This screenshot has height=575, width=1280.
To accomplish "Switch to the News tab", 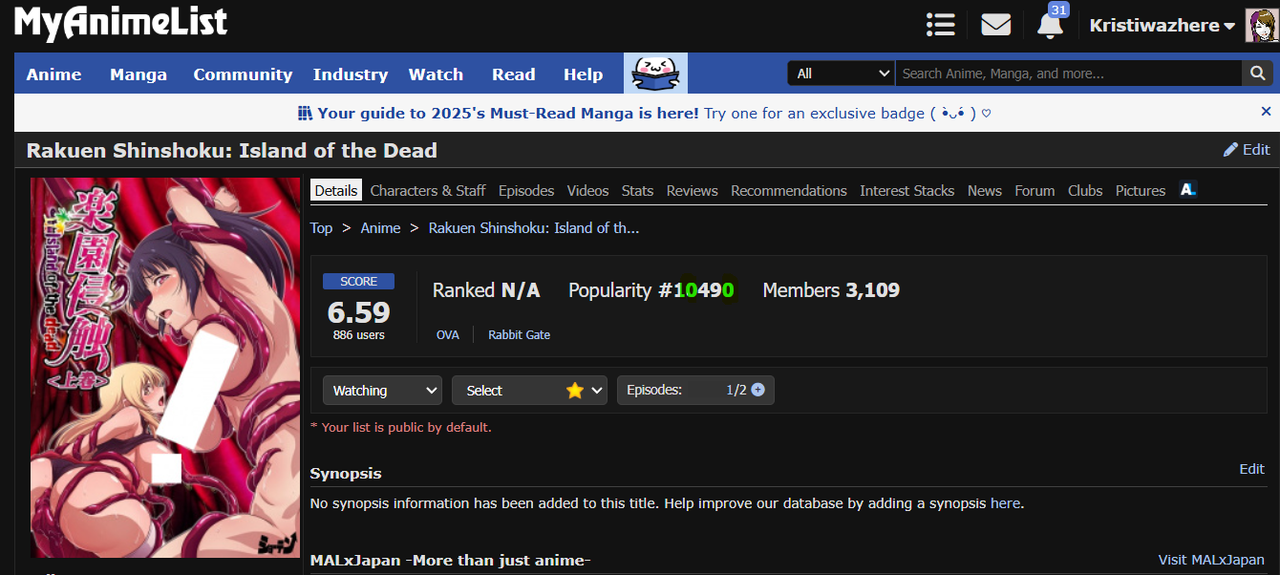I will click(x=985, y=190).
